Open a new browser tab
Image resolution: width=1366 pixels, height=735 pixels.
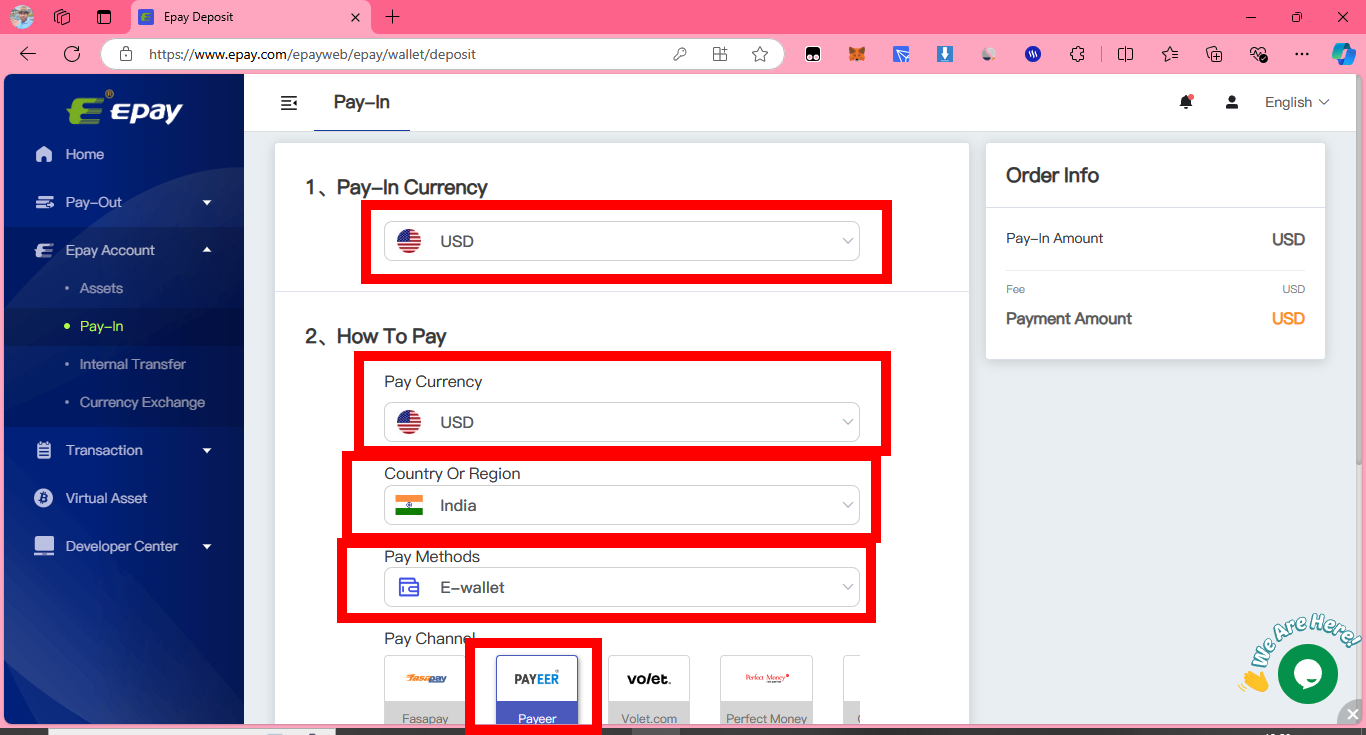point(392,17)
